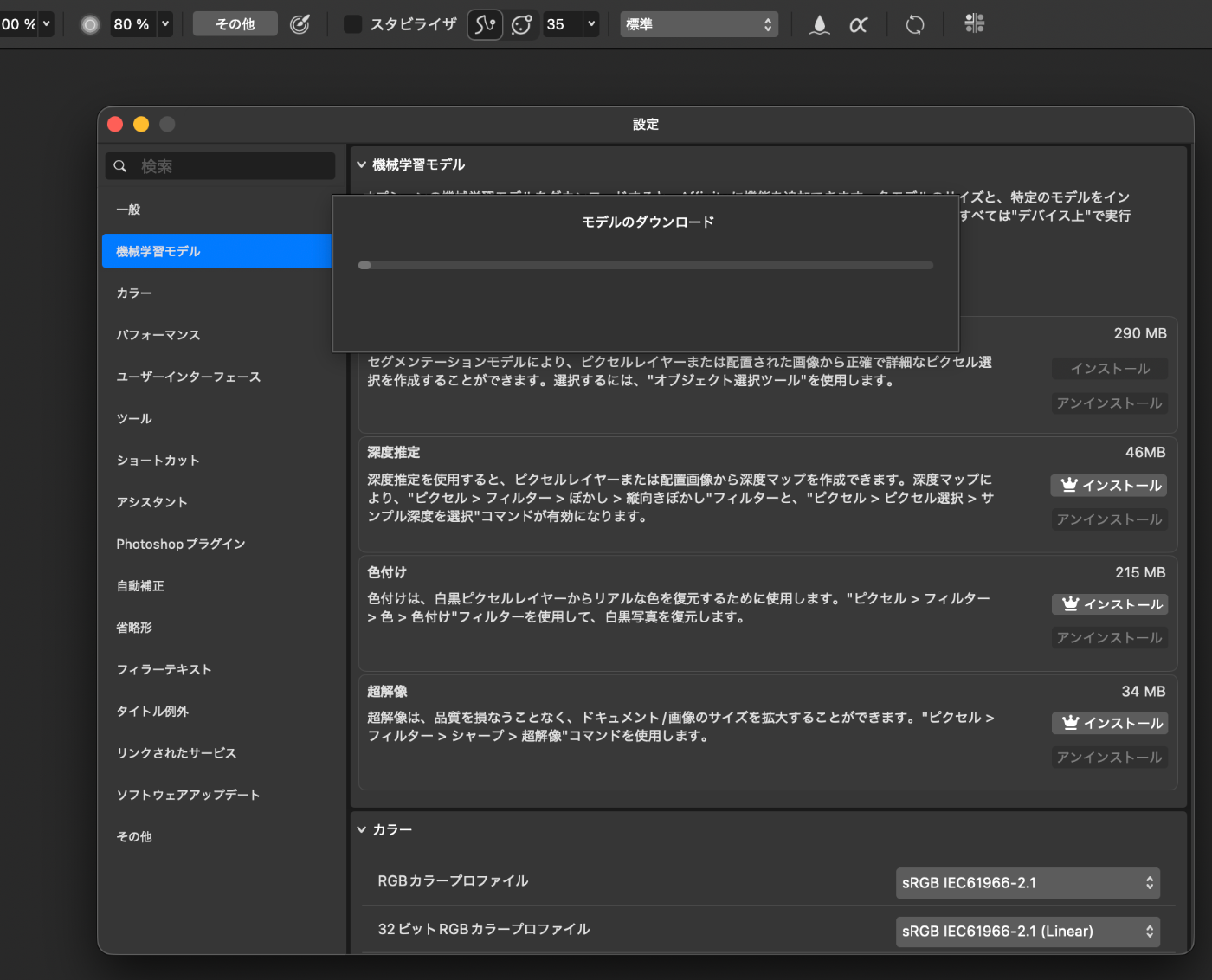Click the RGBカラープロファイル label
Screen dimensions: 1212x980
[x=453, y=881]
